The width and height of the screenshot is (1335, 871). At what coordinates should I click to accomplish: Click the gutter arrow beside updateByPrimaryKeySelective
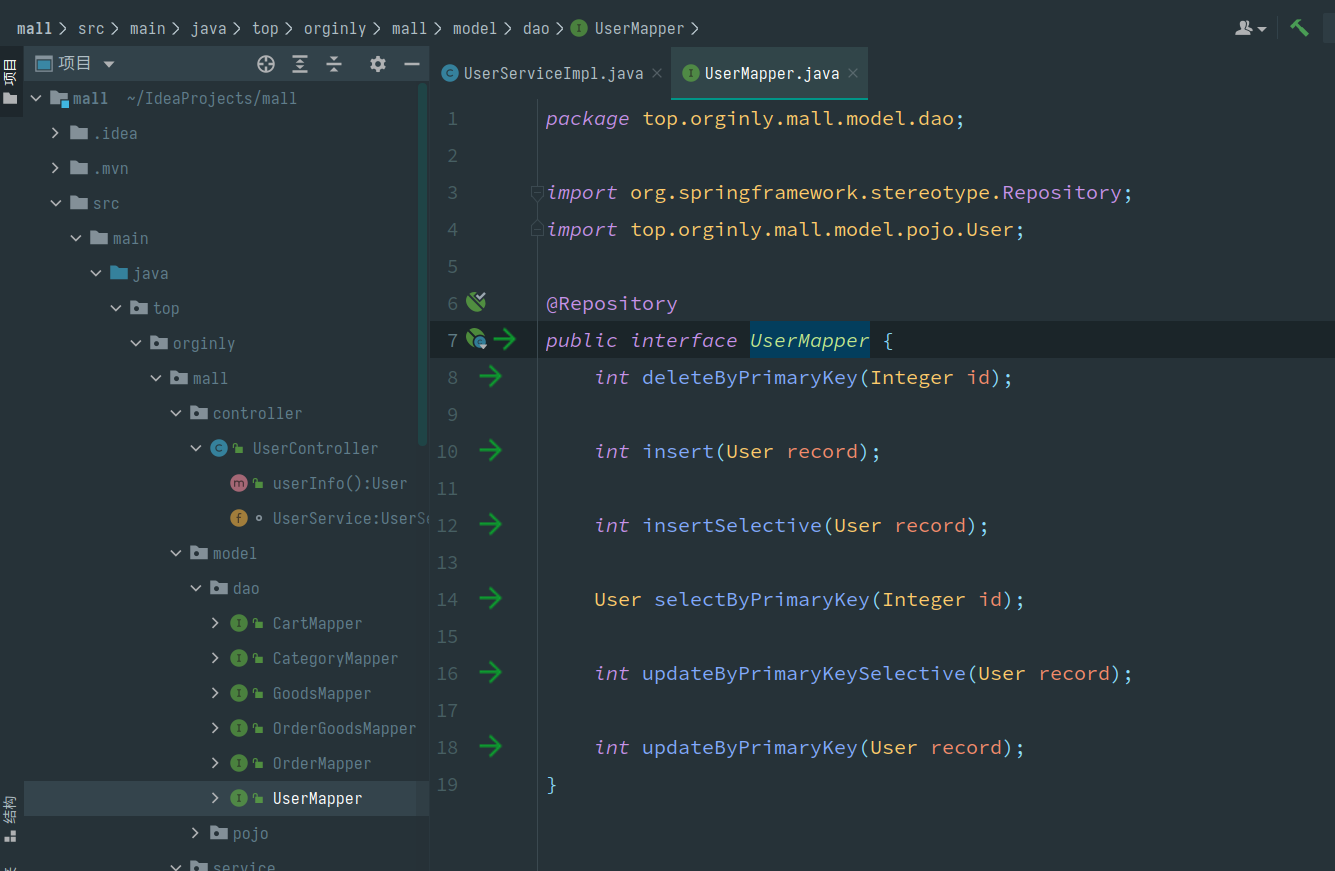pyautogui.click(x=490, y=673)
